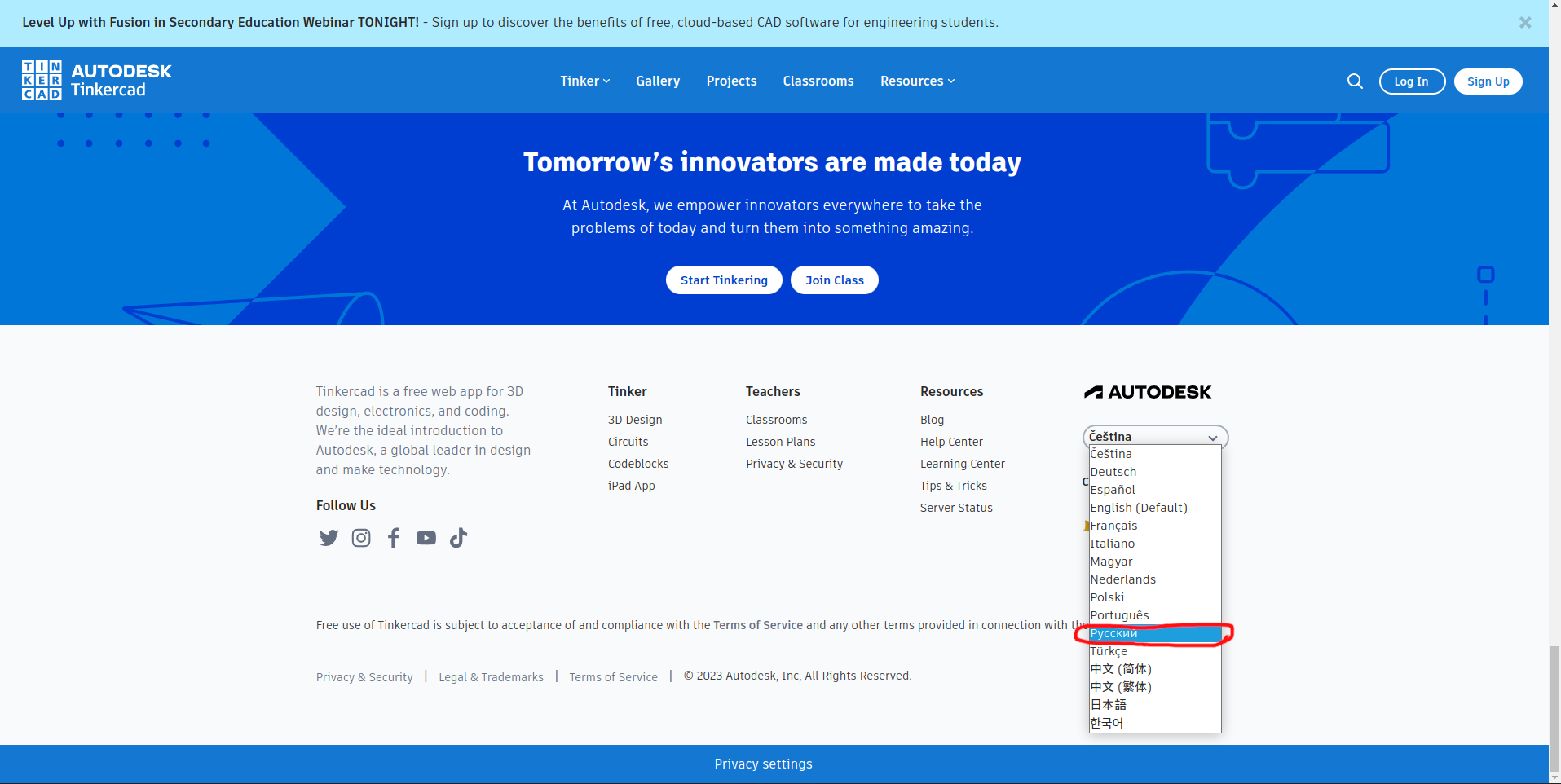
Task: Open the language selector showing Čeština
Action: point(1155,437)
